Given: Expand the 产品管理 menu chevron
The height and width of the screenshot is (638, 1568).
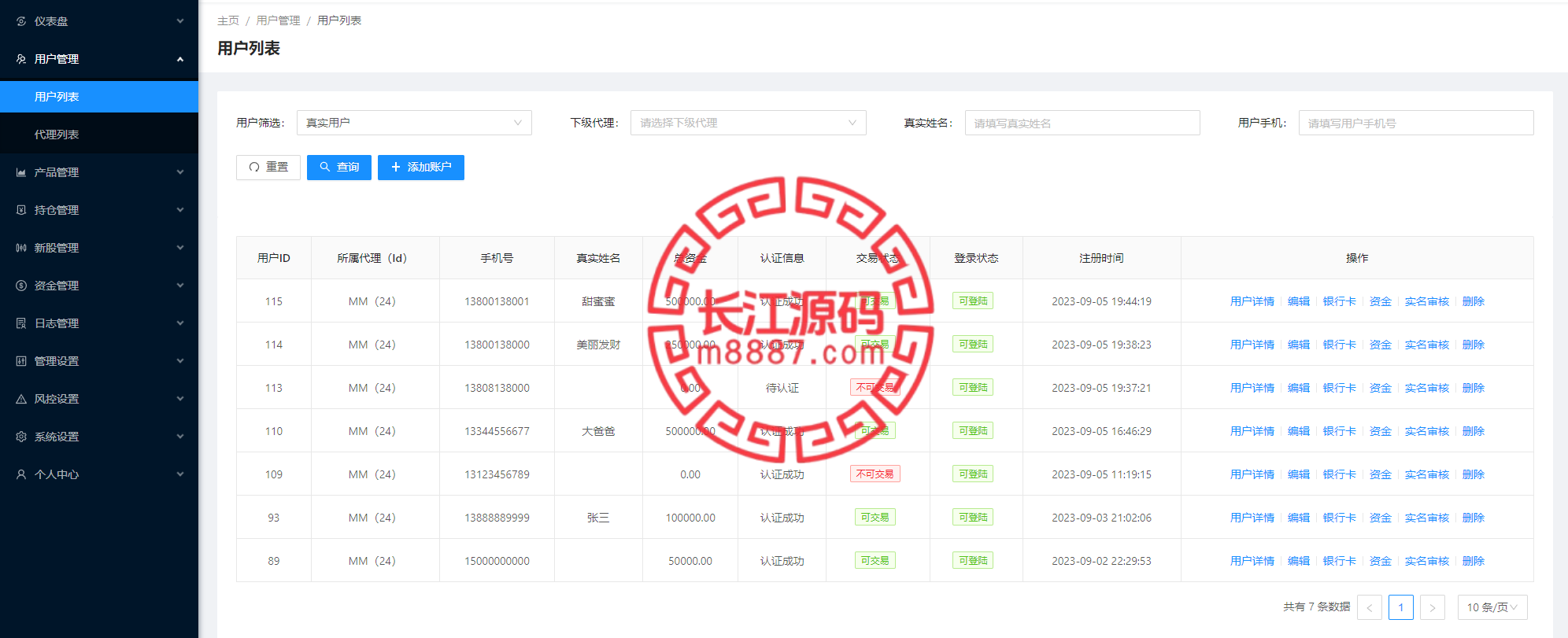Looking at the screenshot, I should pos(180,172).
